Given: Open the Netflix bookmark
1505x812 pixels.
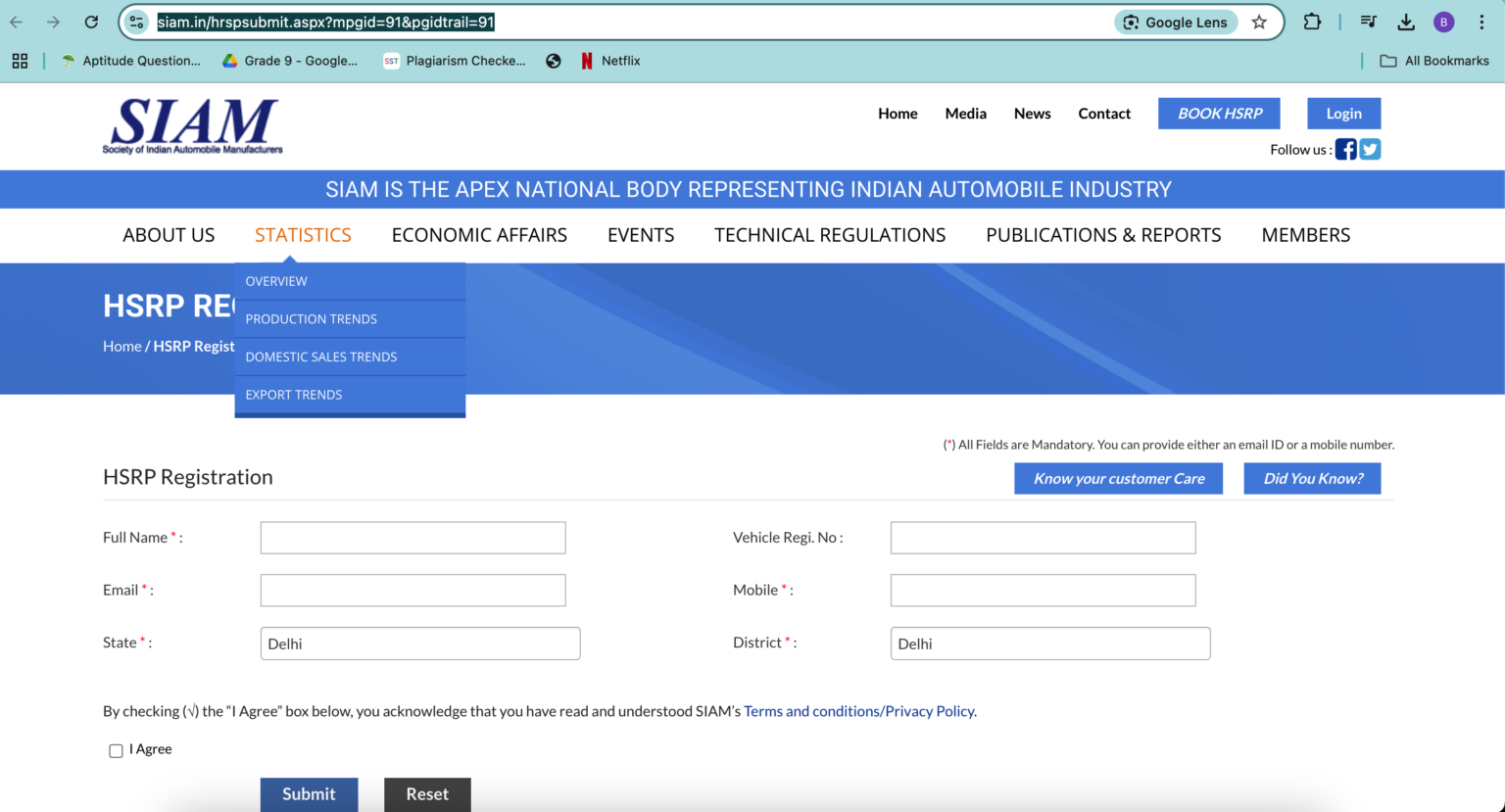Looking at the screenshot, I should 611,60.
